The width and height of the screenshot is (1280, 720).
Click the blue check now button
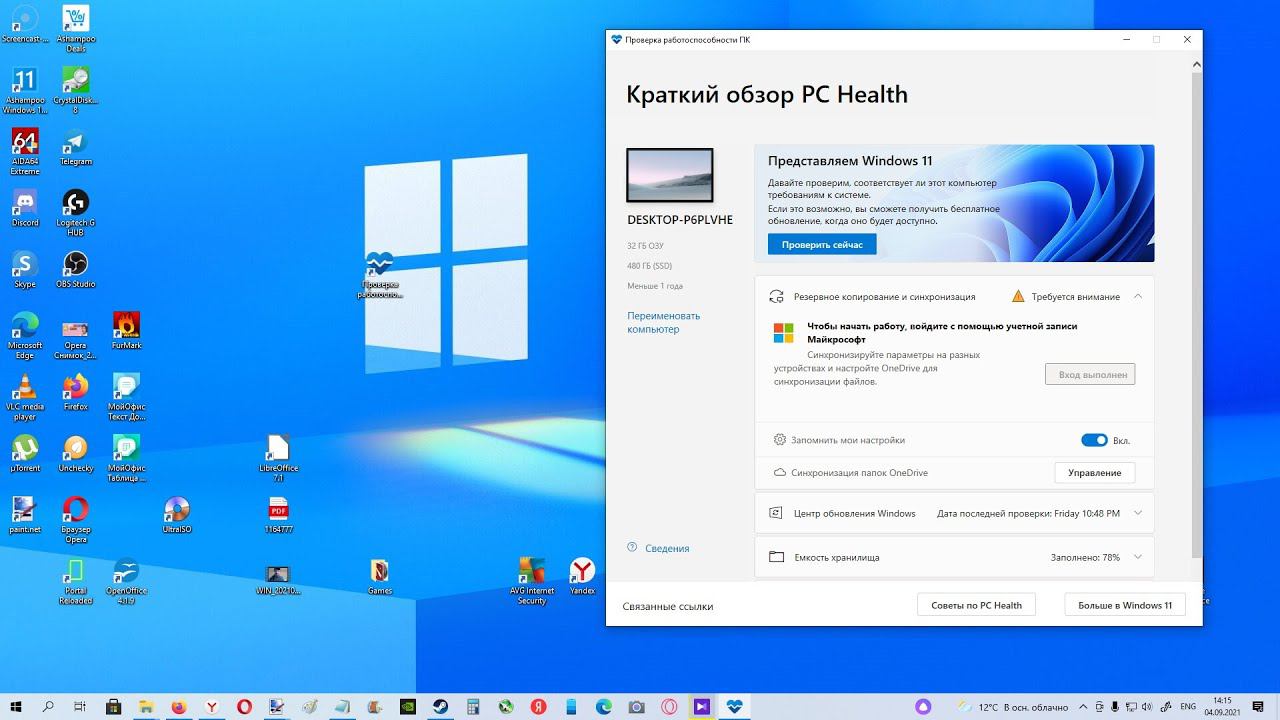[x=822, y=244]
